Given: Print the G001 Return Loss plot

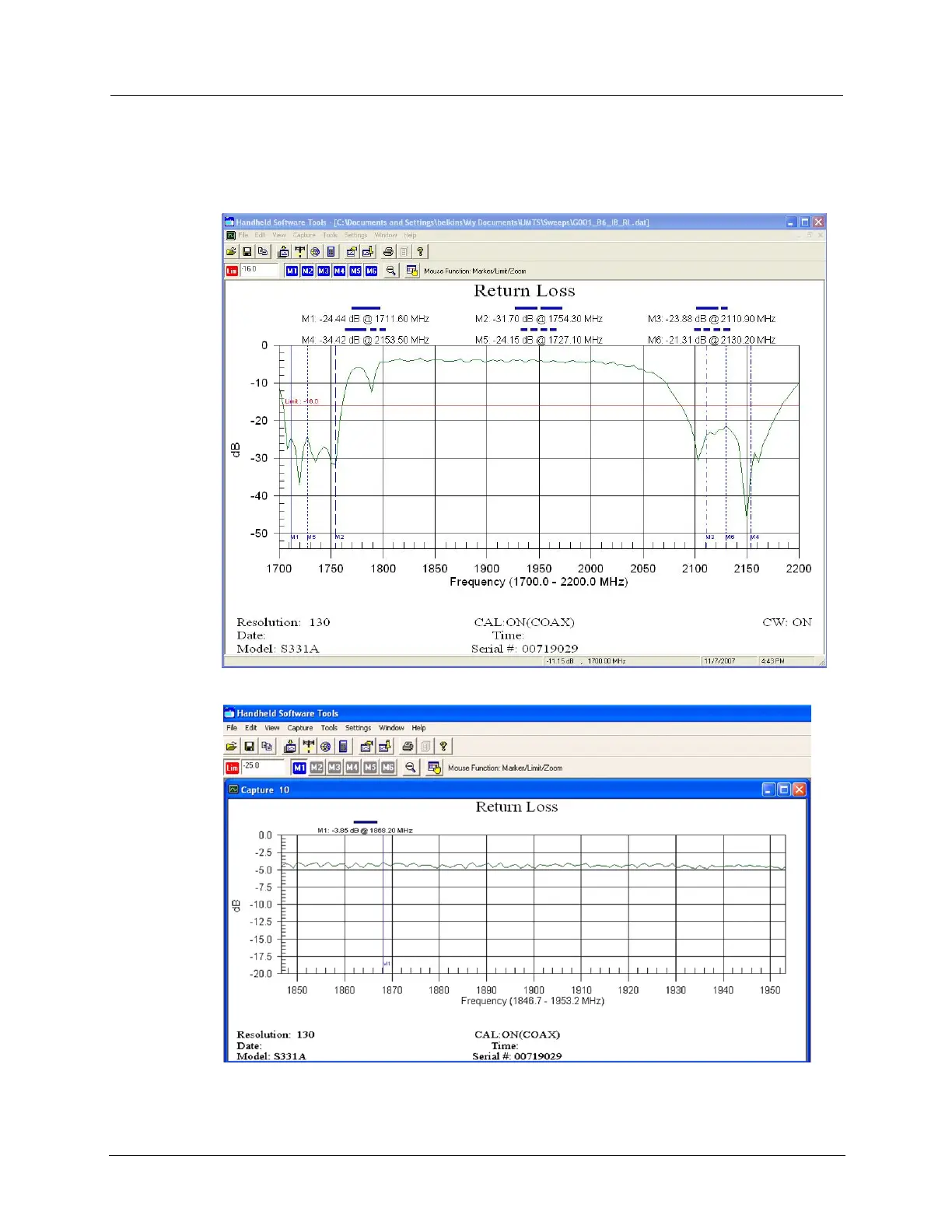Looking at the screenshot, I should click(x=388, y=252).
